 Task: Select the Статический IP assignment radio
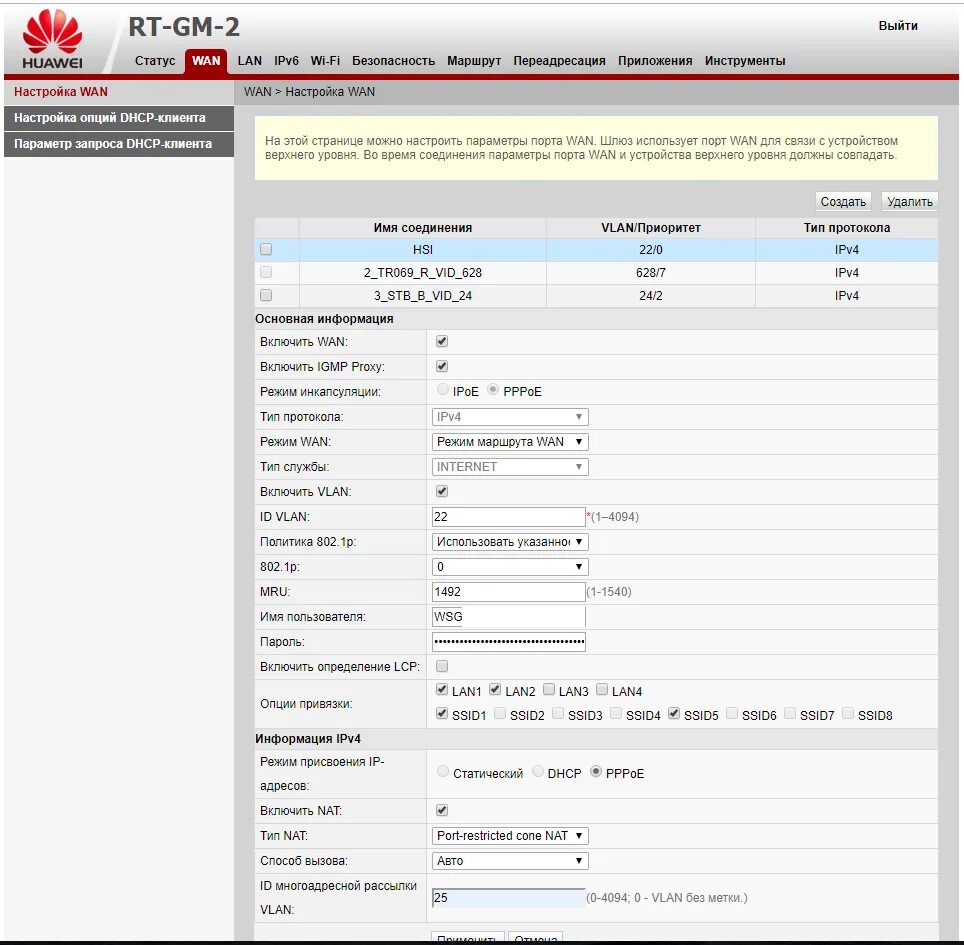click(443, 771)
